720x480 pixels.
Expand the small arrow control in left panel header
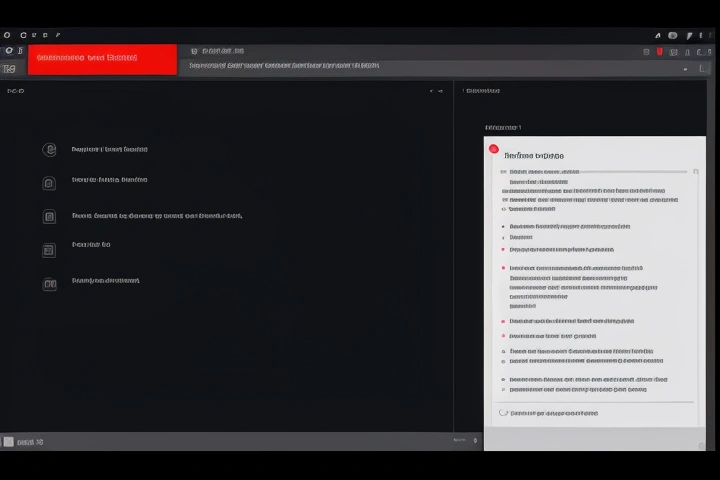432,91
